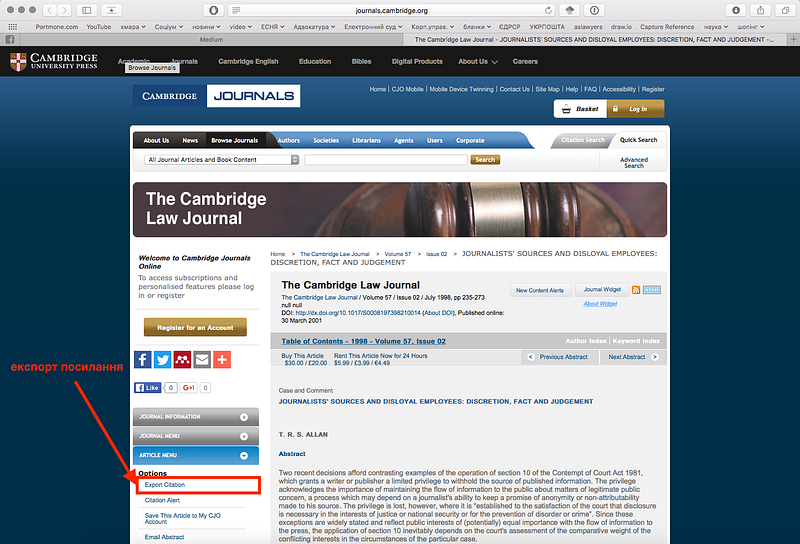Open the новини bookmarks folder
The image size is (800, 544).
tap(206, 27)
